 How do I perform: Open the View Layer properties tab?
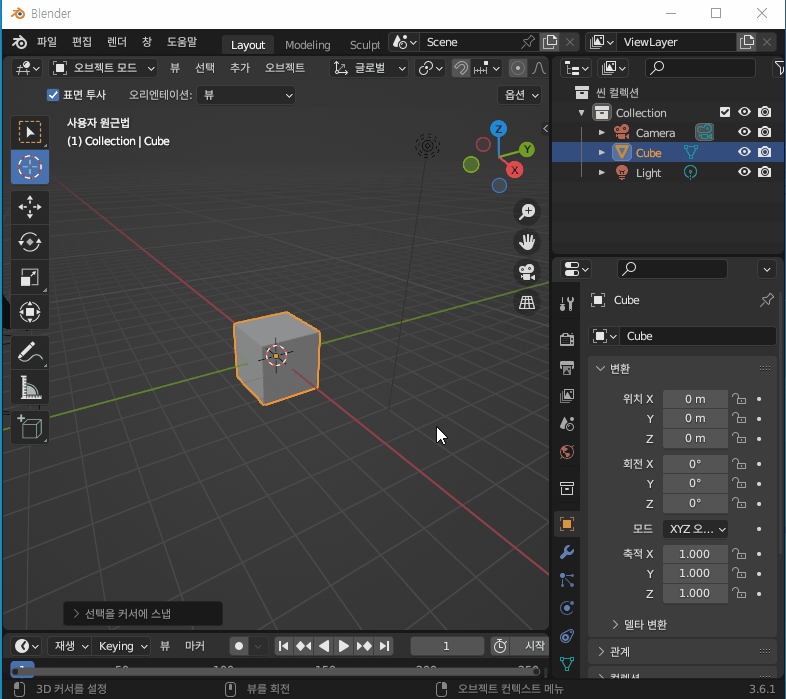click(x=567, y=396)
